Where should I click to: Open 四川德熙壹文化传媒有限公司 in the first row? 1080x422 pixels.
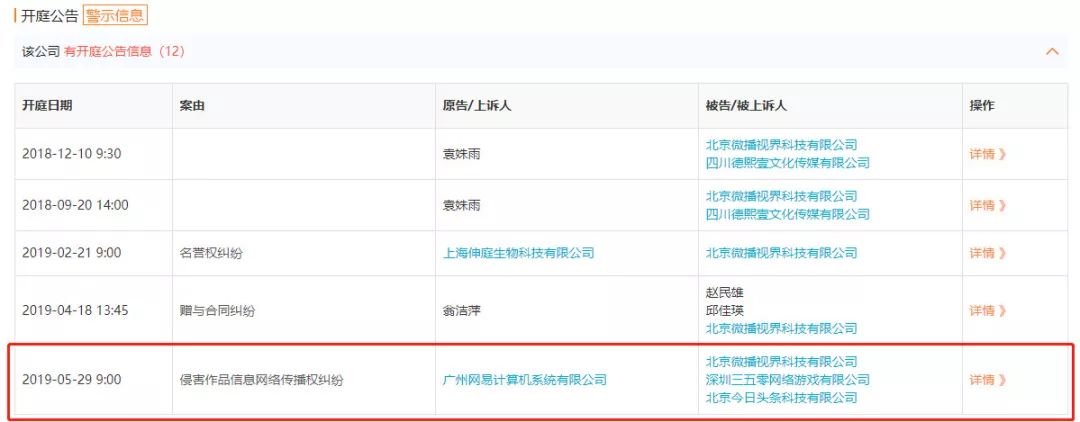click(x=787, y=163)
